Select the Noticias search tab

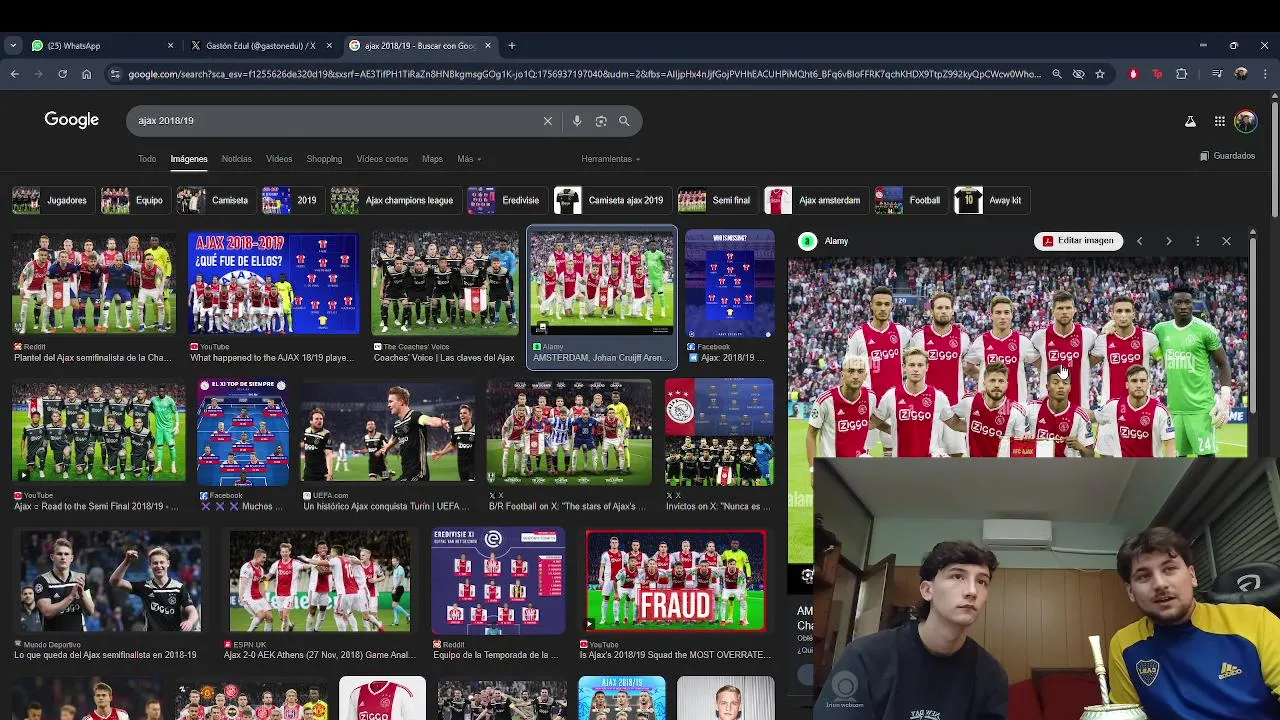(x=236, y=159)
